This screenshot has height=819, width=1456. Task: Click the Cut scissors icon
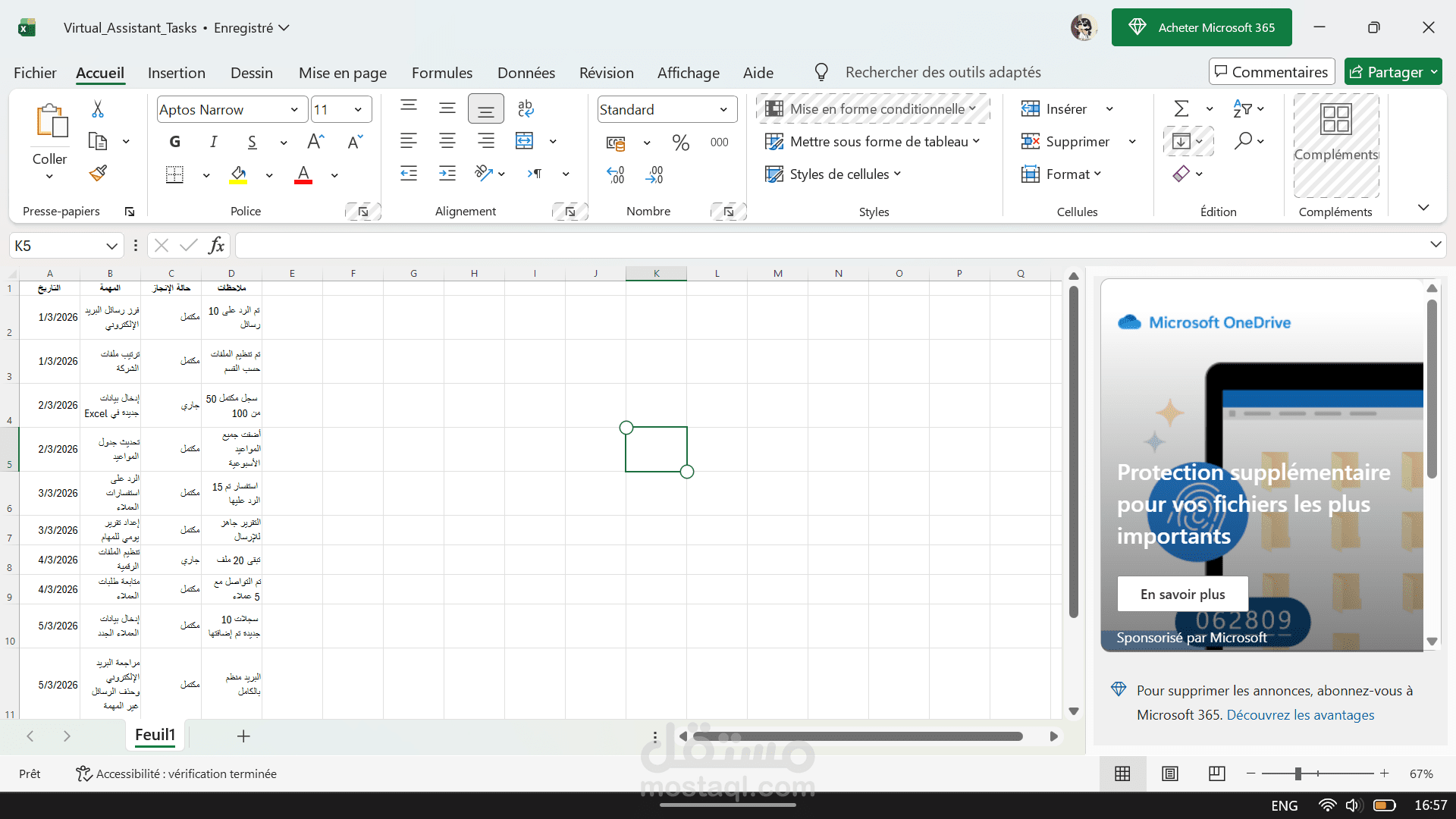click(98, 109)
